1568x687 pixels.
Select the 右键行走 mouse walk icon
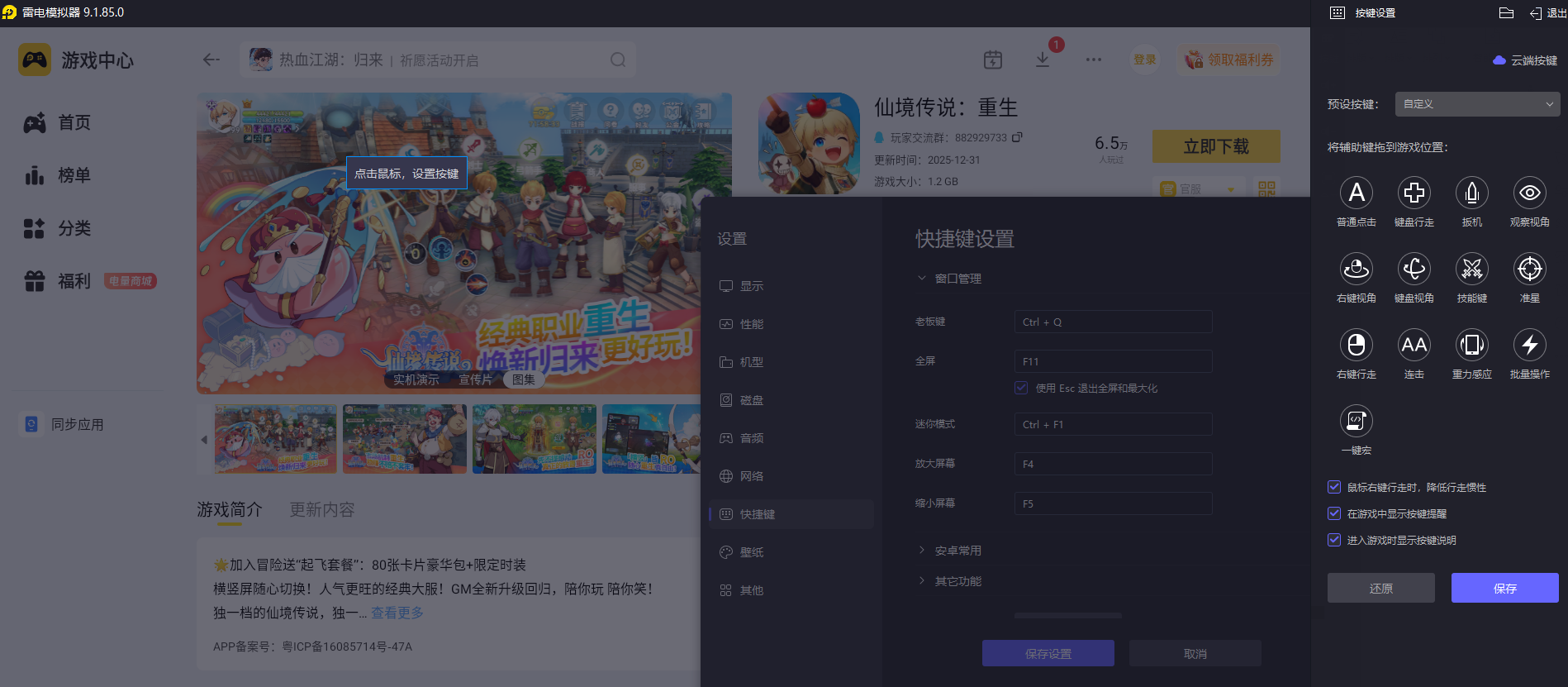(x=1356, y=345)
